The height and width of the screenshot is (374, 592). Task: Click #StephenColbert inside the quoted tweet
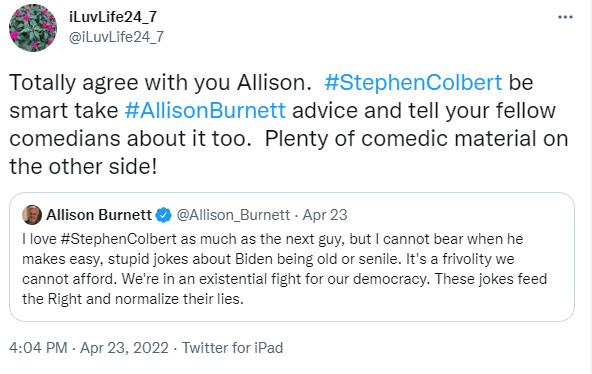coord(118,239)
